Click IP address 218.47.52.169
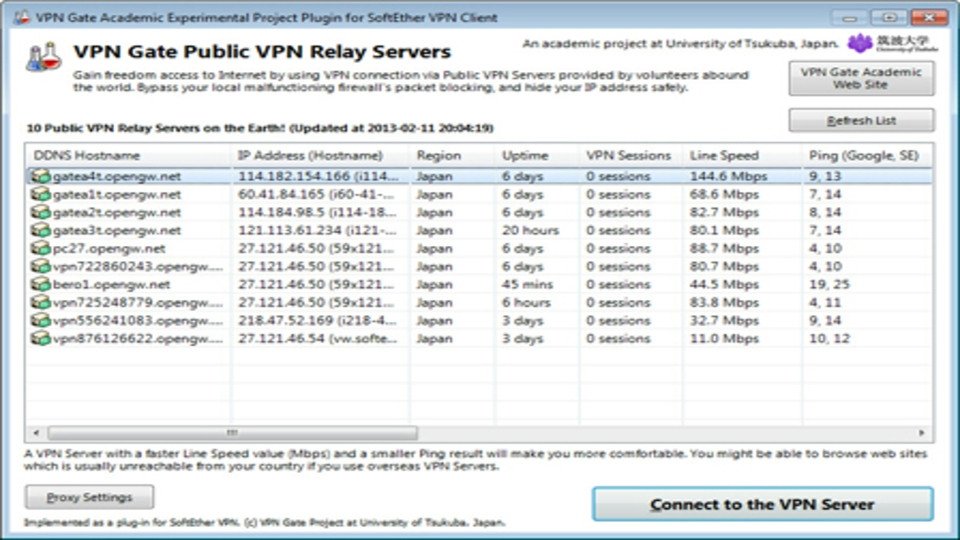The height and width of the screenshot is (540, 960). (x=285, y=321)
